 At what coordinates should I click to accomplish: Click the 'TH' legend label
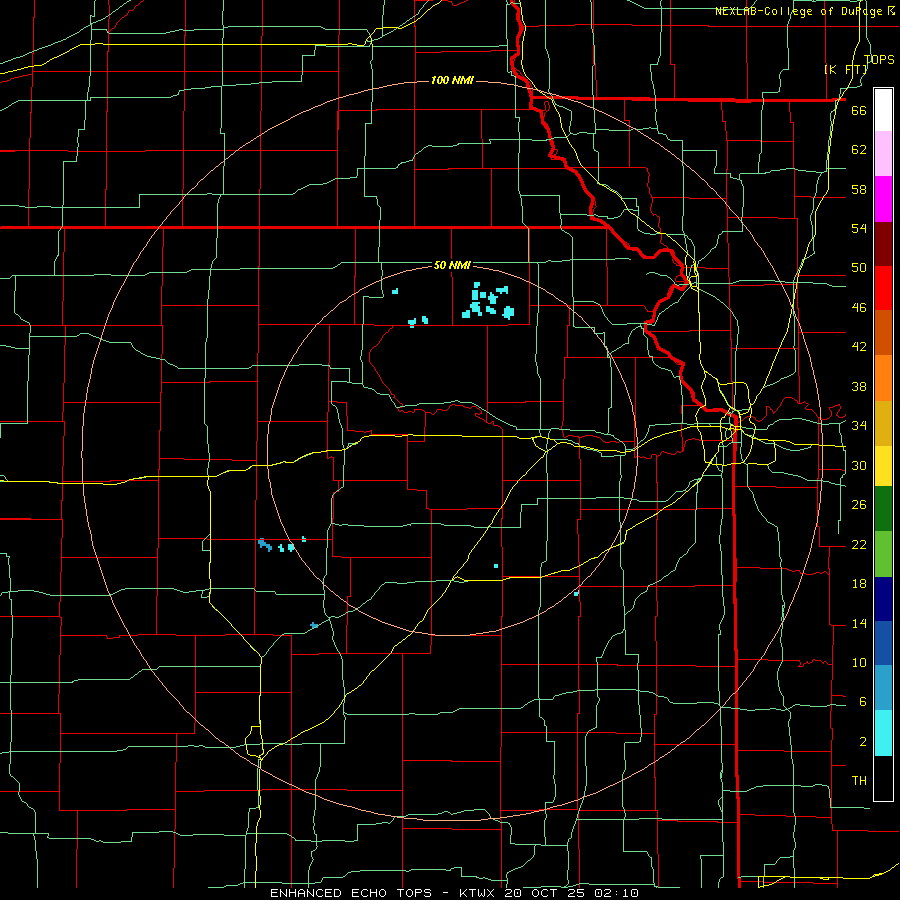tap(859, 781)
